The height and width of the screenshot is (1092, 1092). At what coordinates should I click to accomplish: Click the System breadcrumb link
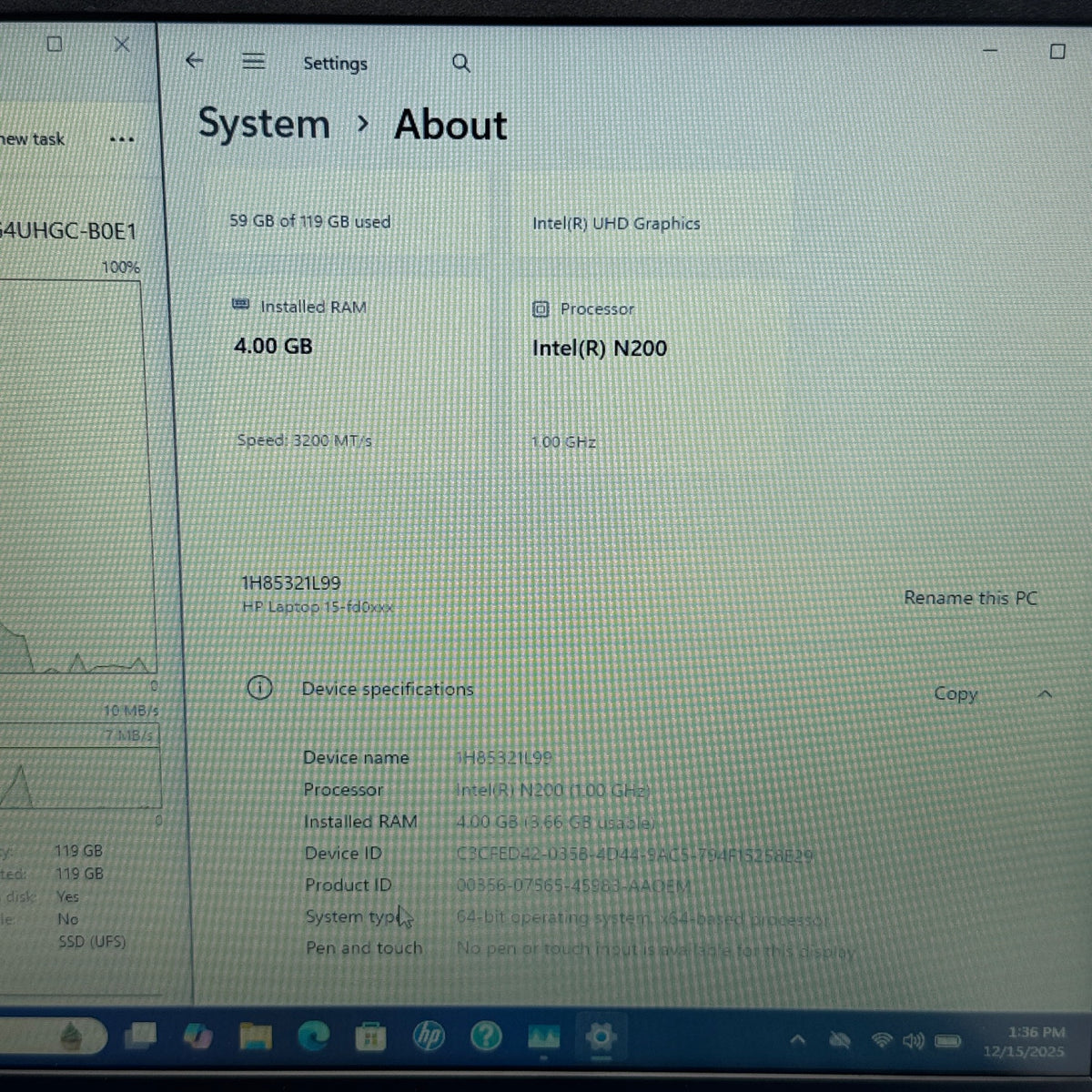[264, 124]
